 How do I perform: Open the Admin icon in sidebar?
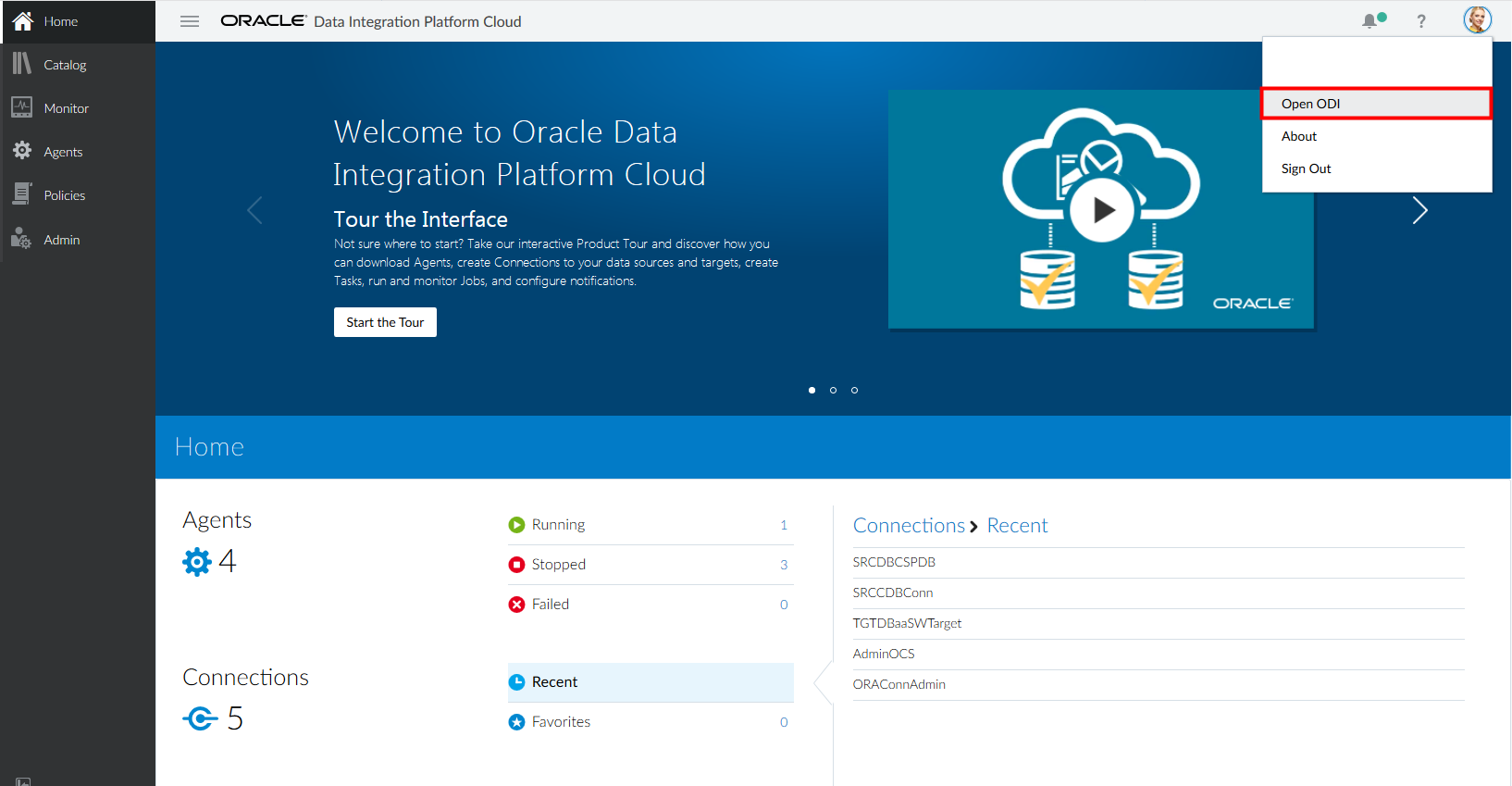tap(22, 239)
